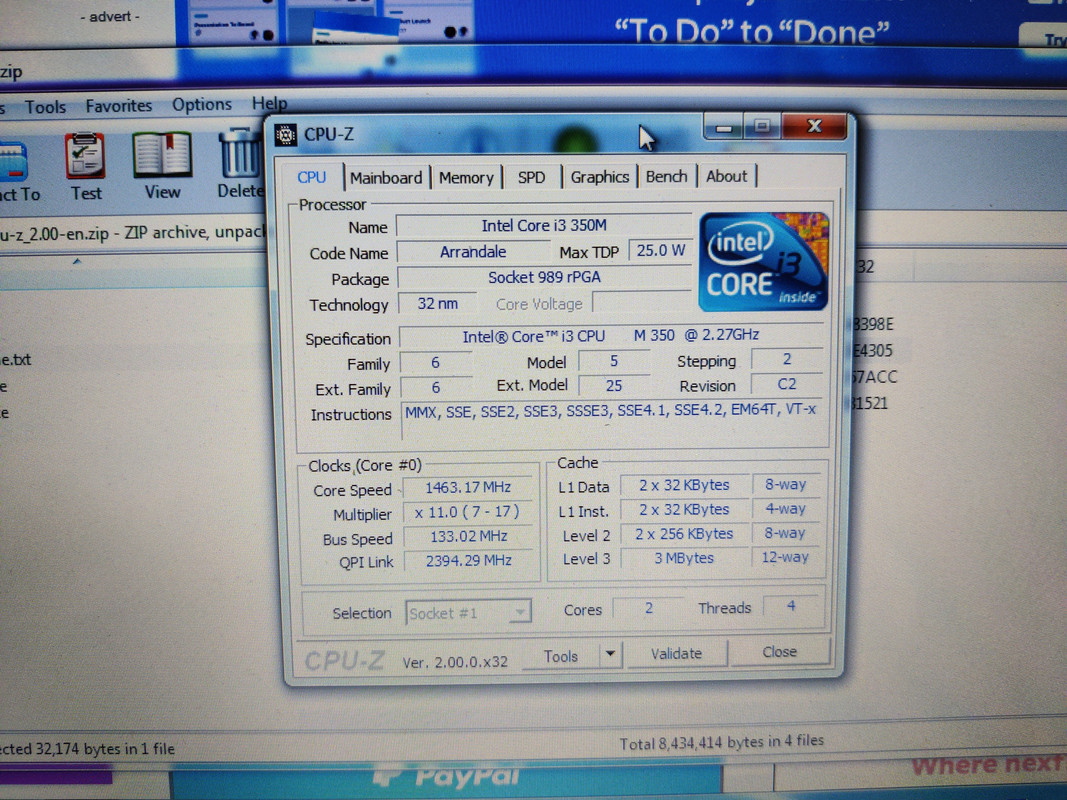Click the archive path bar showing ZIP archive
Viewport: 1067px width, 800px height.
click(x=133, y=234)
